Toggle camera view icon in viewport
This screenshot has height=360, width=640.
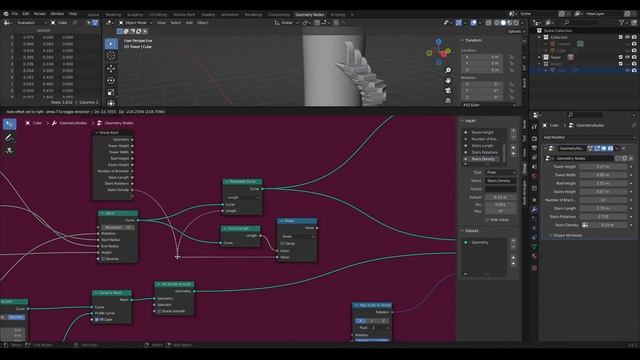(448, 90)
